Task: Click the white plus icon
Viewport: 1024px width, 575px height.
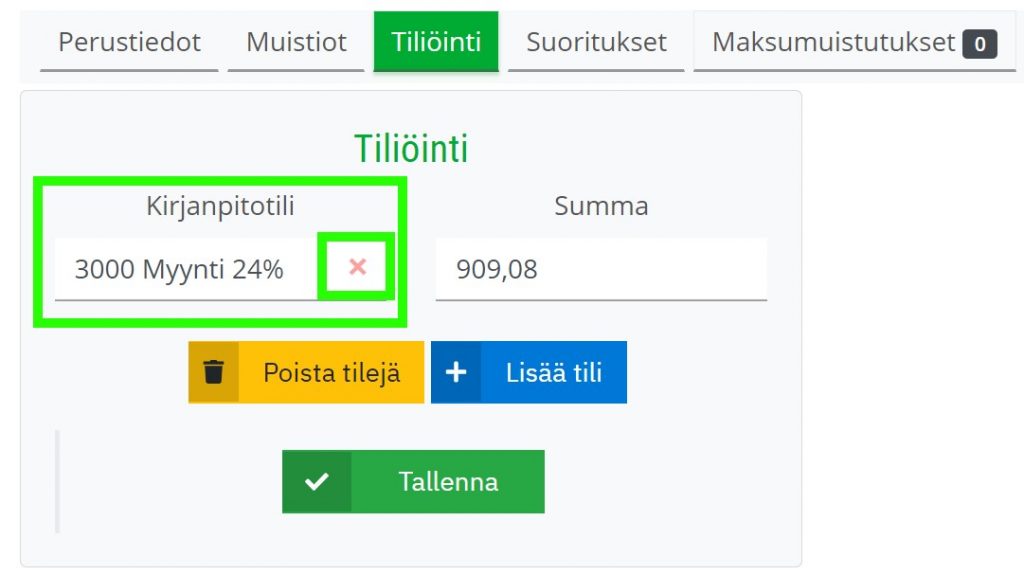Action: pyautogui.click(x=456, y=372)
